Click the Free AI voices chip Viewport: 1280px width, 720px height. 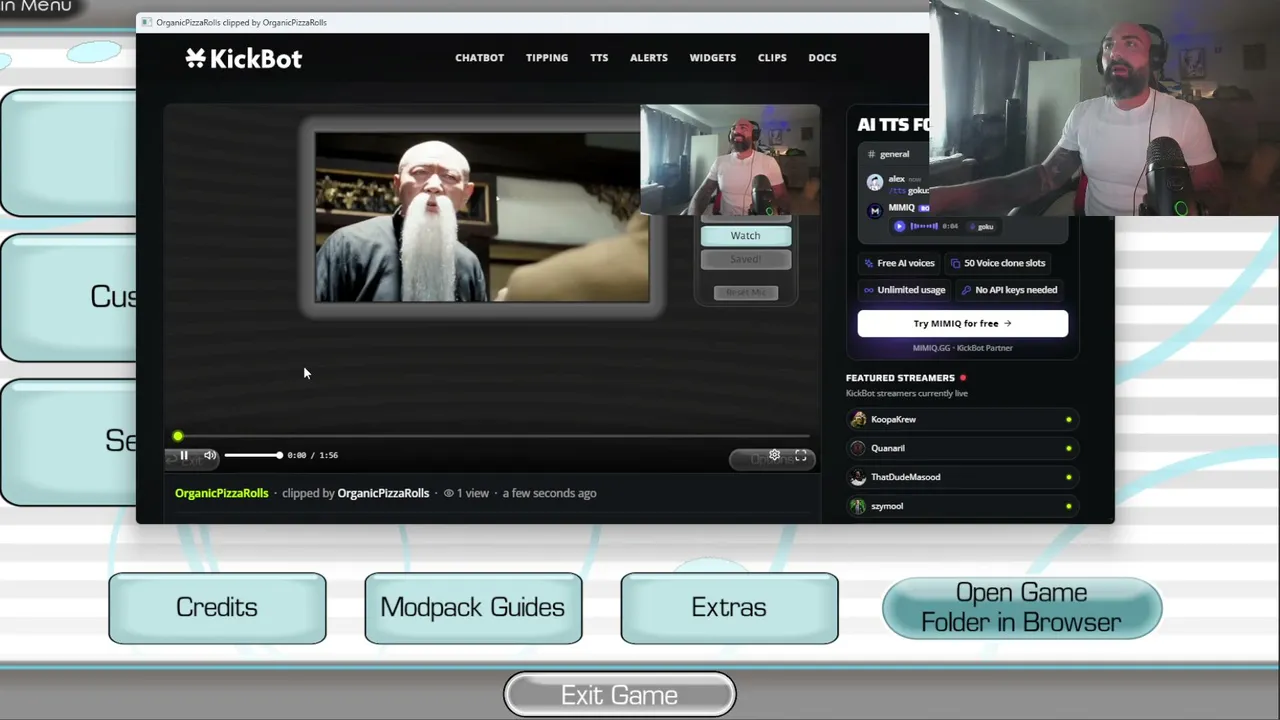point(899,263)
